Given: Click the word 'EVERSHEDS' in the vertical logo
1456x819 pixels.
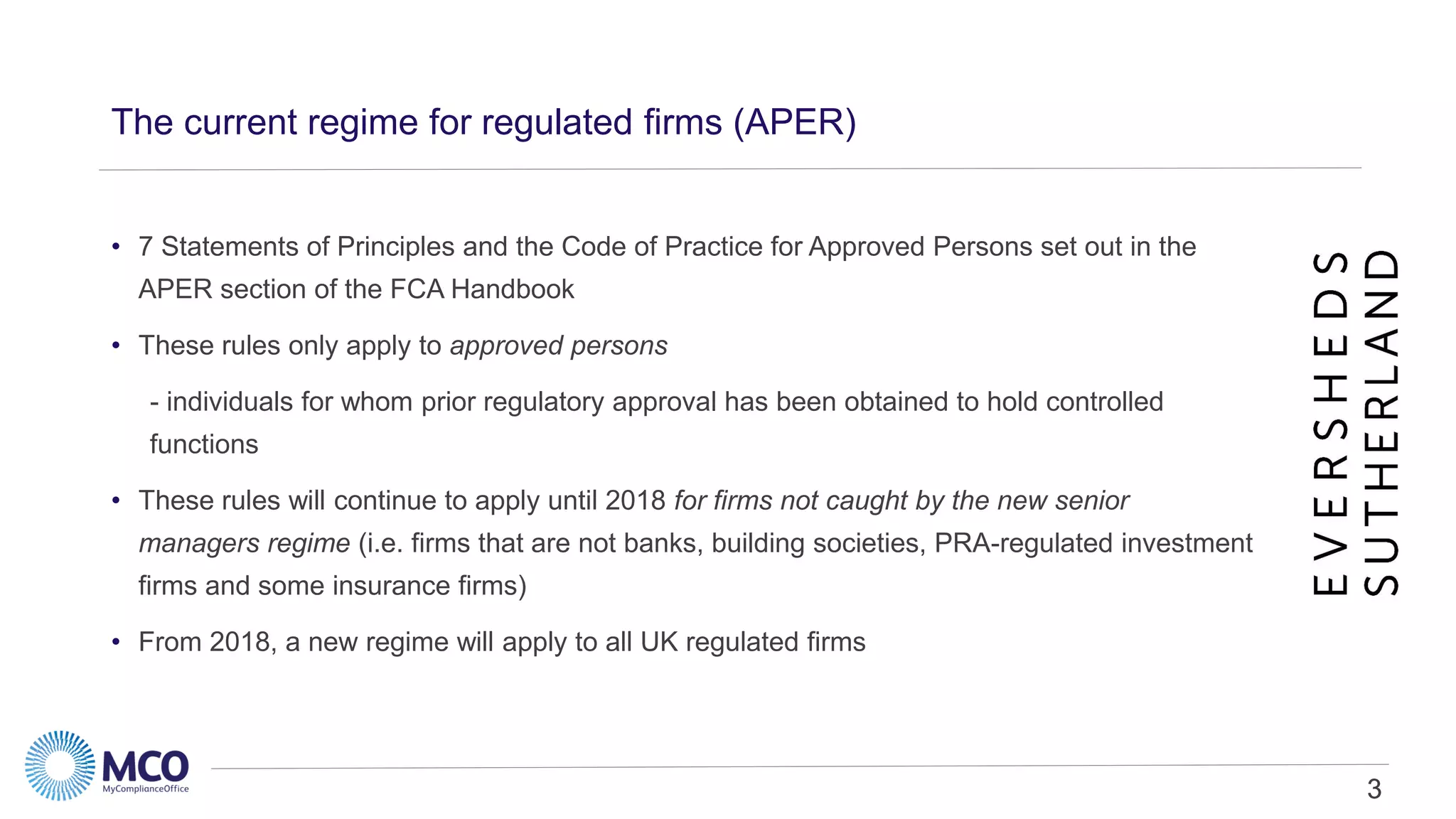Looking at the screenshot, I should (1330, 424).
